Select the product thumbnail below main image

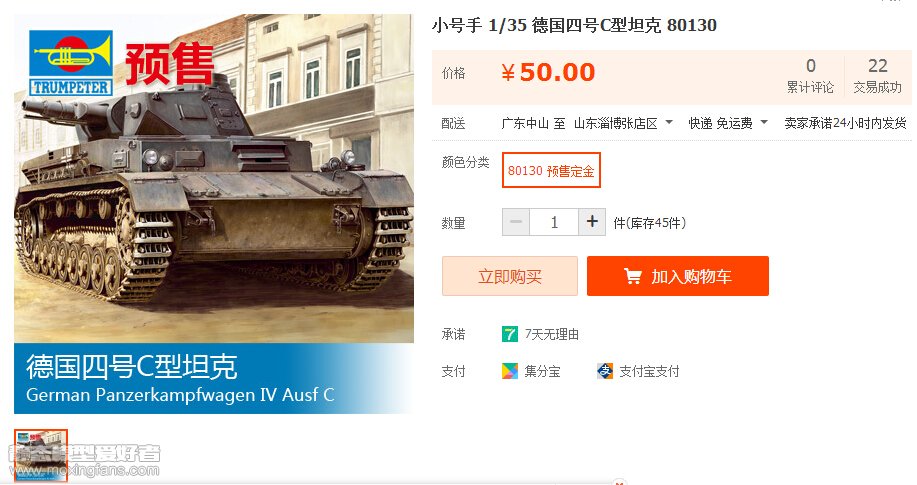point(41,456)
